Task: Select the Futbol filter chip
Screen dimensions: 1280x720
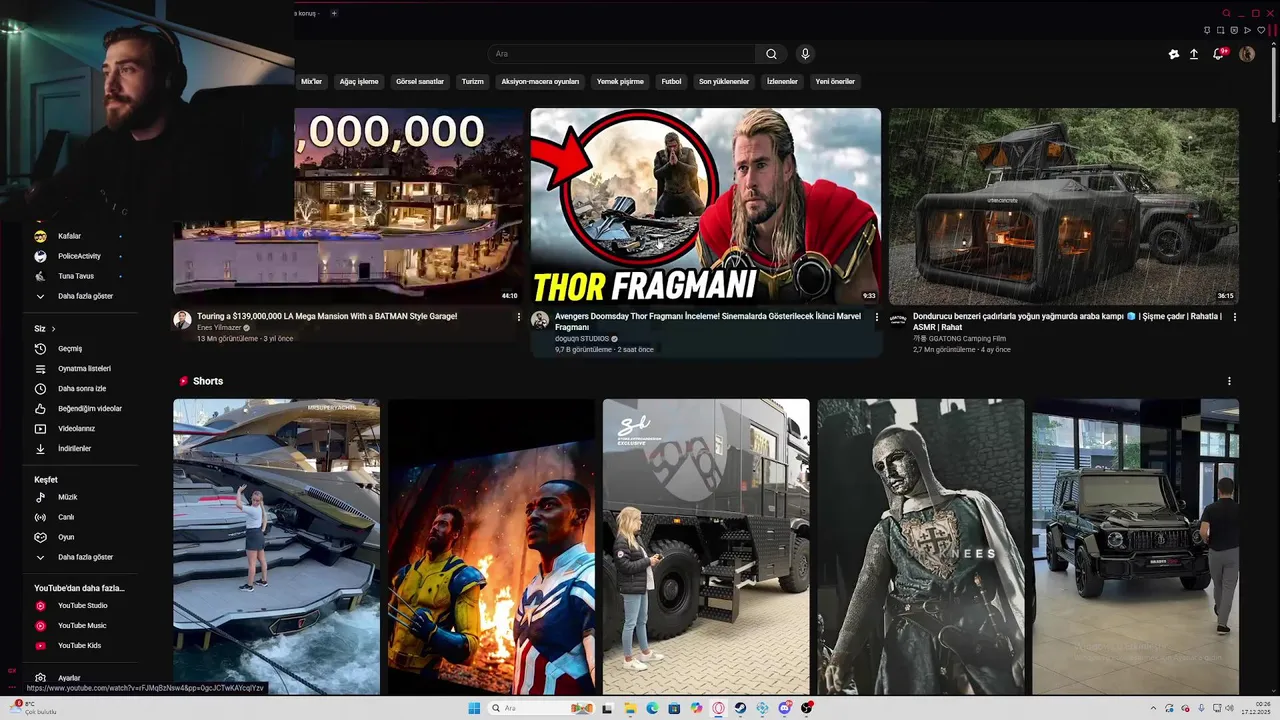Action: (x=671, y=82)
